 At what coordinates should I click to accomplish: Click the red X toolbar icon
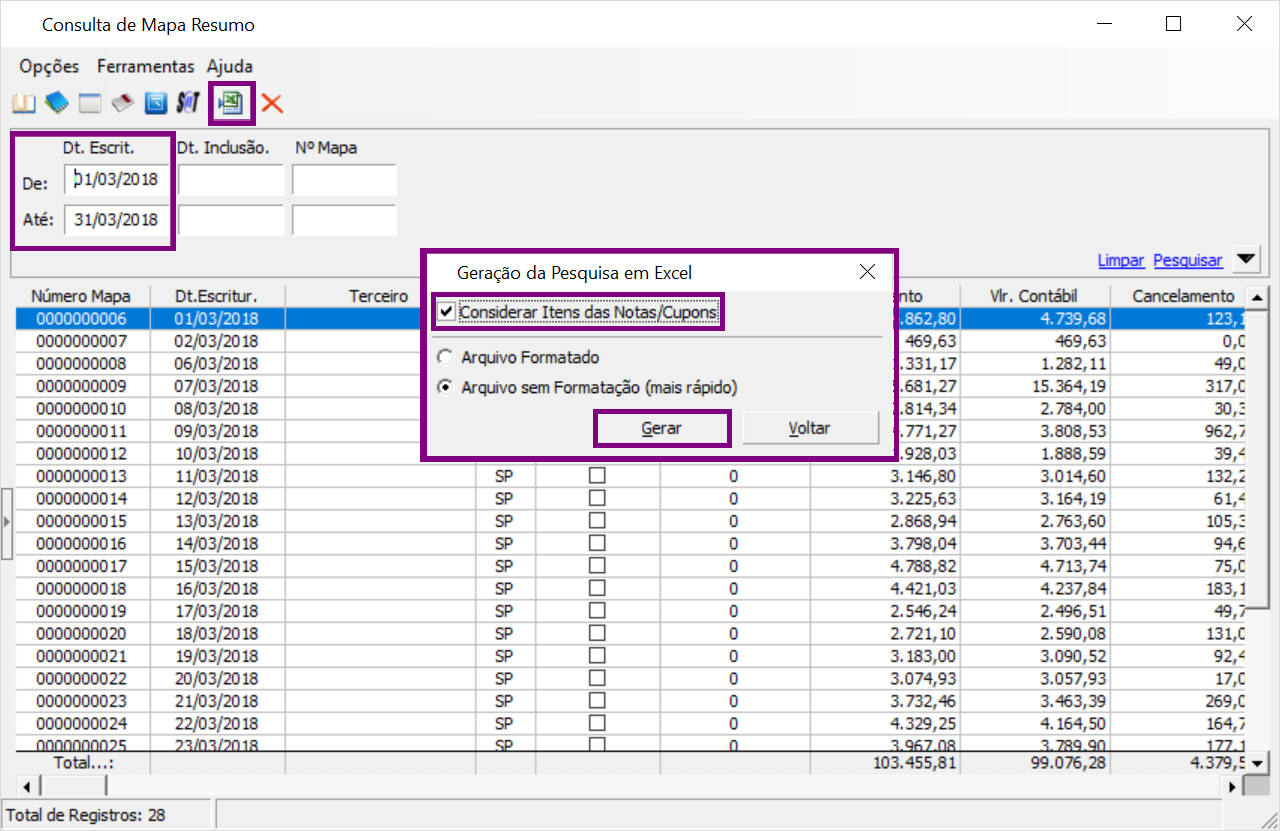[272, 103]
